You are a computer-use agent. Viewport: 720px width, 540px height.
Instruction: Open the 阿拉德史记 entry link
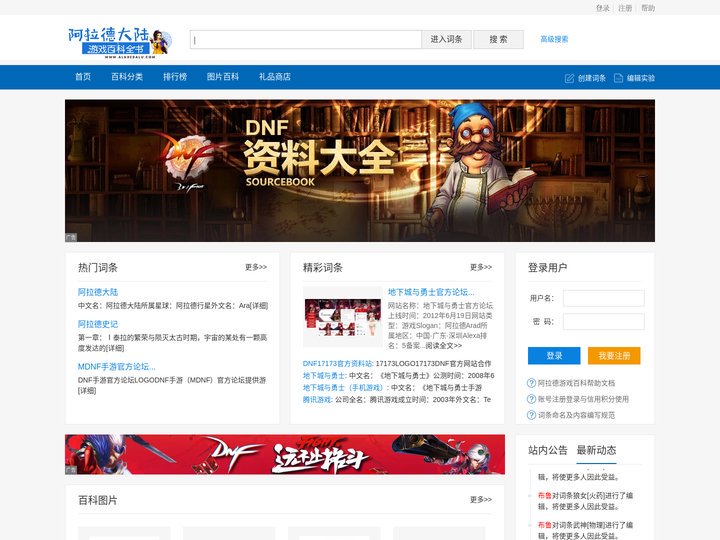click(98, 324)
